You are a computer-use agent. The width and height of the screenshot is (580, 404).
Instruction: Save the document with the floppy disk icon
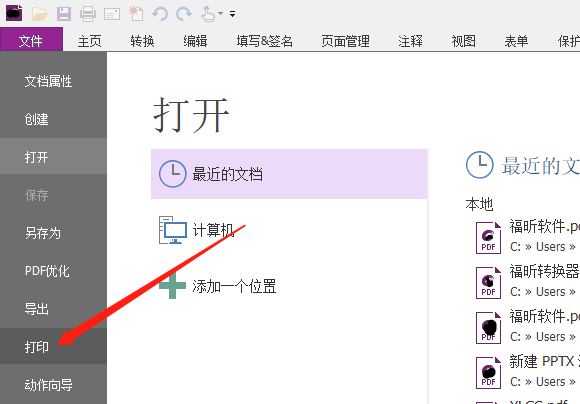[64, 14]
